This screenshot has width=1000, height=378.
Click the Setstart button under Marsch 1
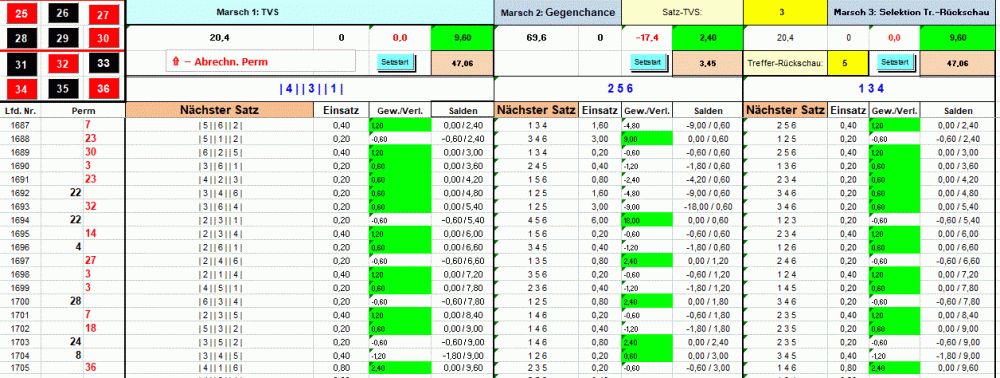tap(395, 62)
